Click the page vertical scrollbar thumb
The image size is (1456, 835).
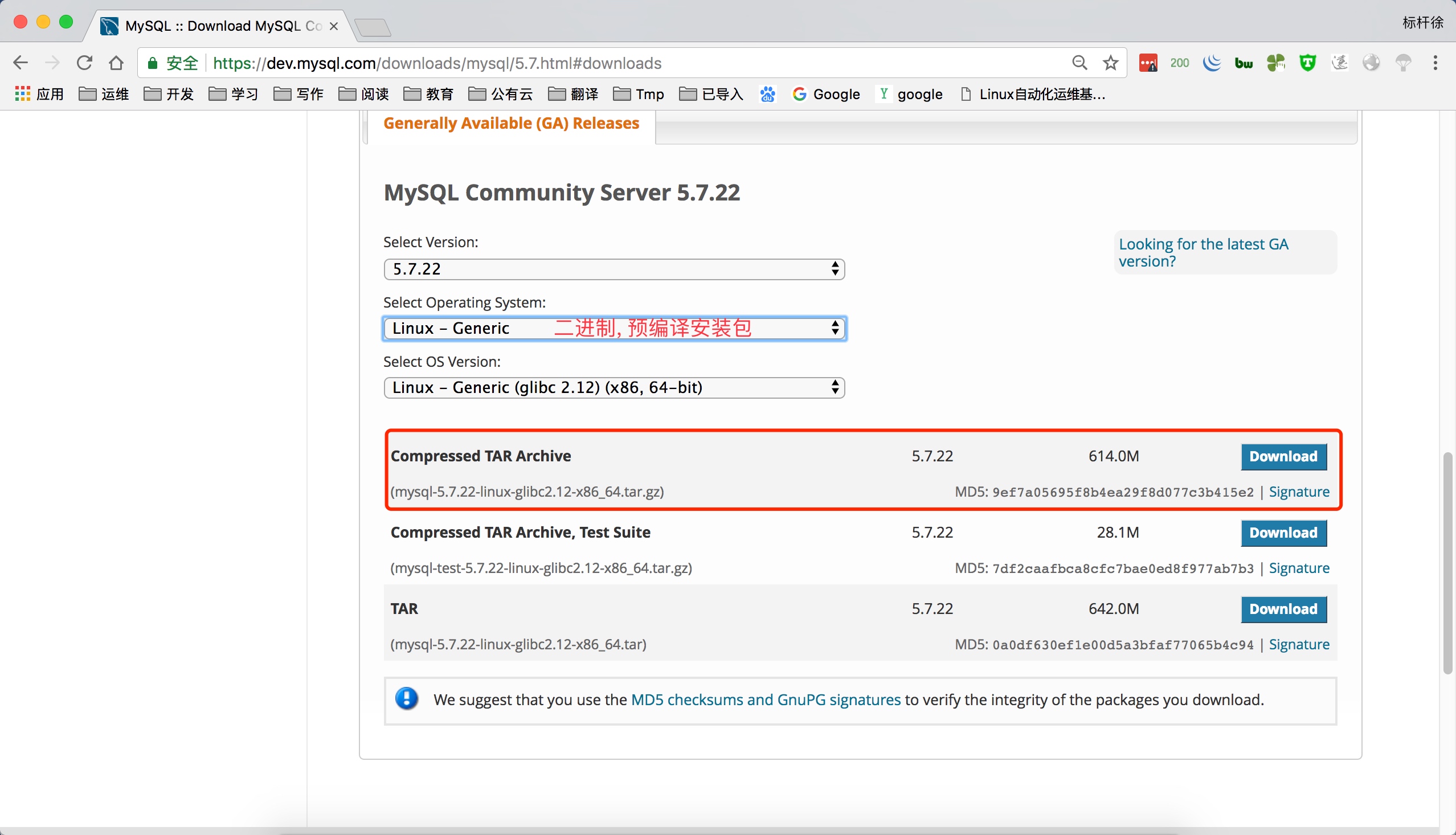(x=1448, y=563)
